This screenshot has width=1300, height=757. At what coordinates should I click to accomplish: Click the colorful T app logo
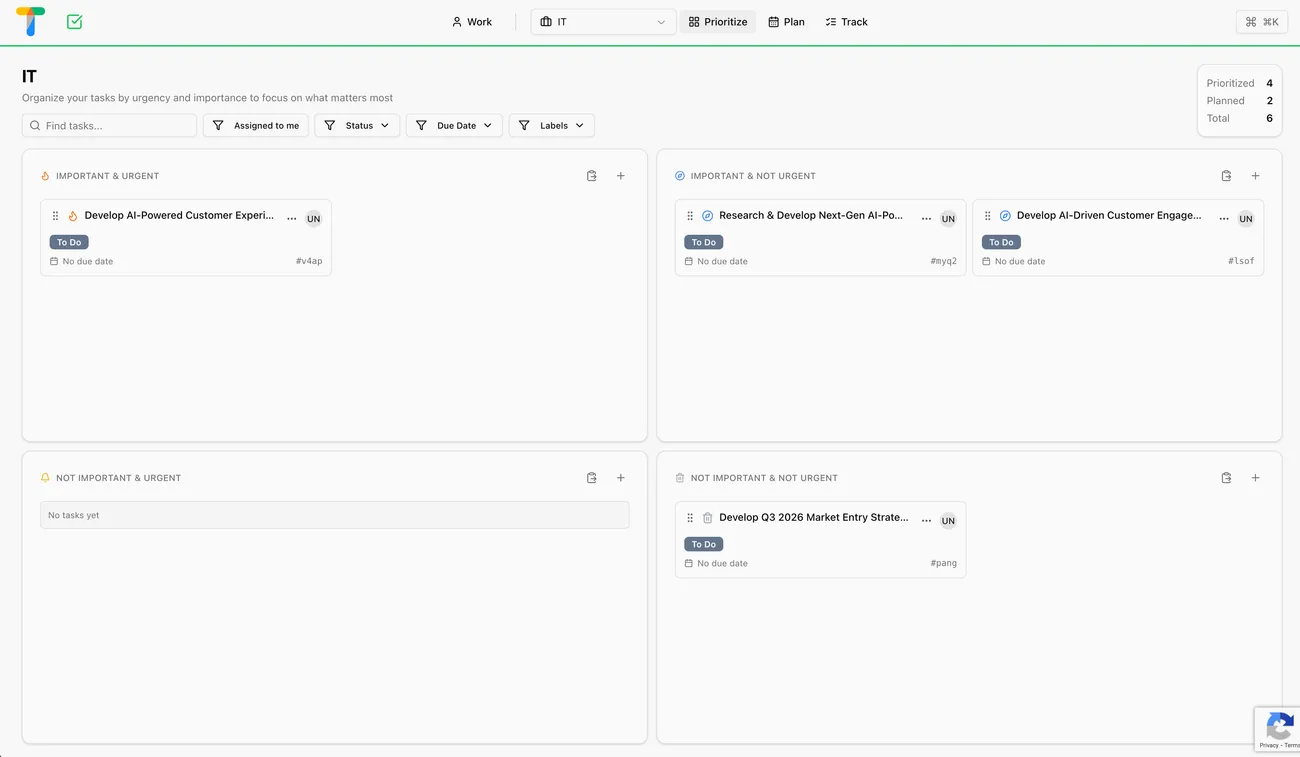[x=31, y=21]
